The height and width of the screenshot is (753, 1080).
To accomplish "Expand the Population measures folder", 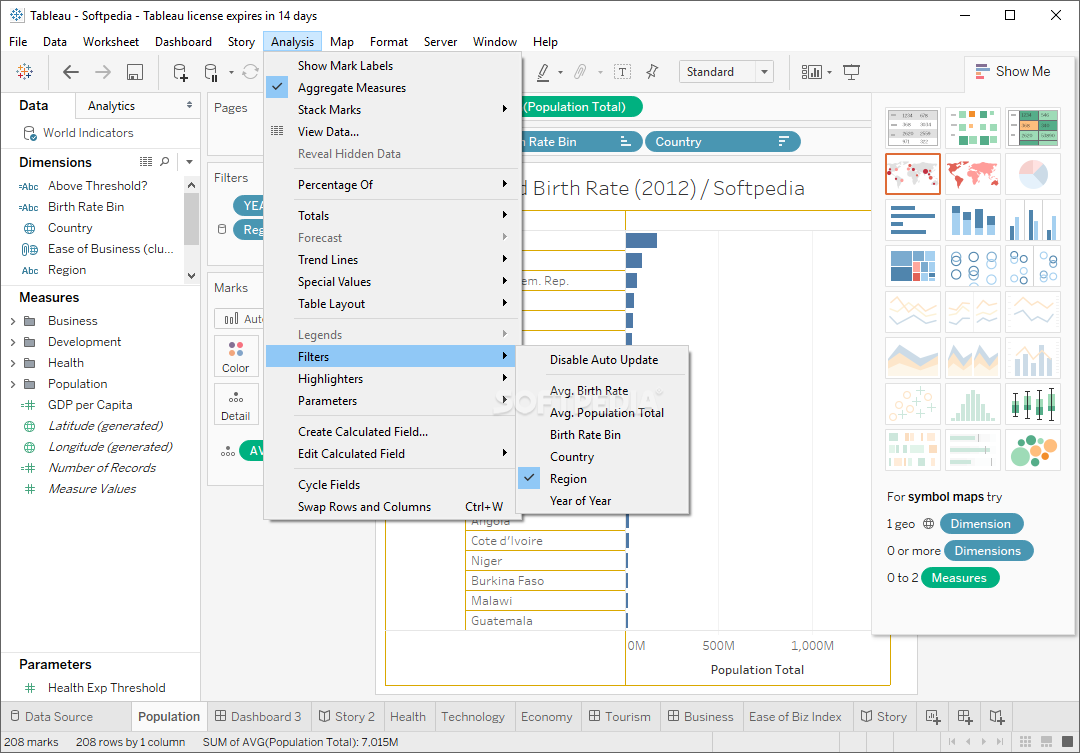I will [13, 384].
